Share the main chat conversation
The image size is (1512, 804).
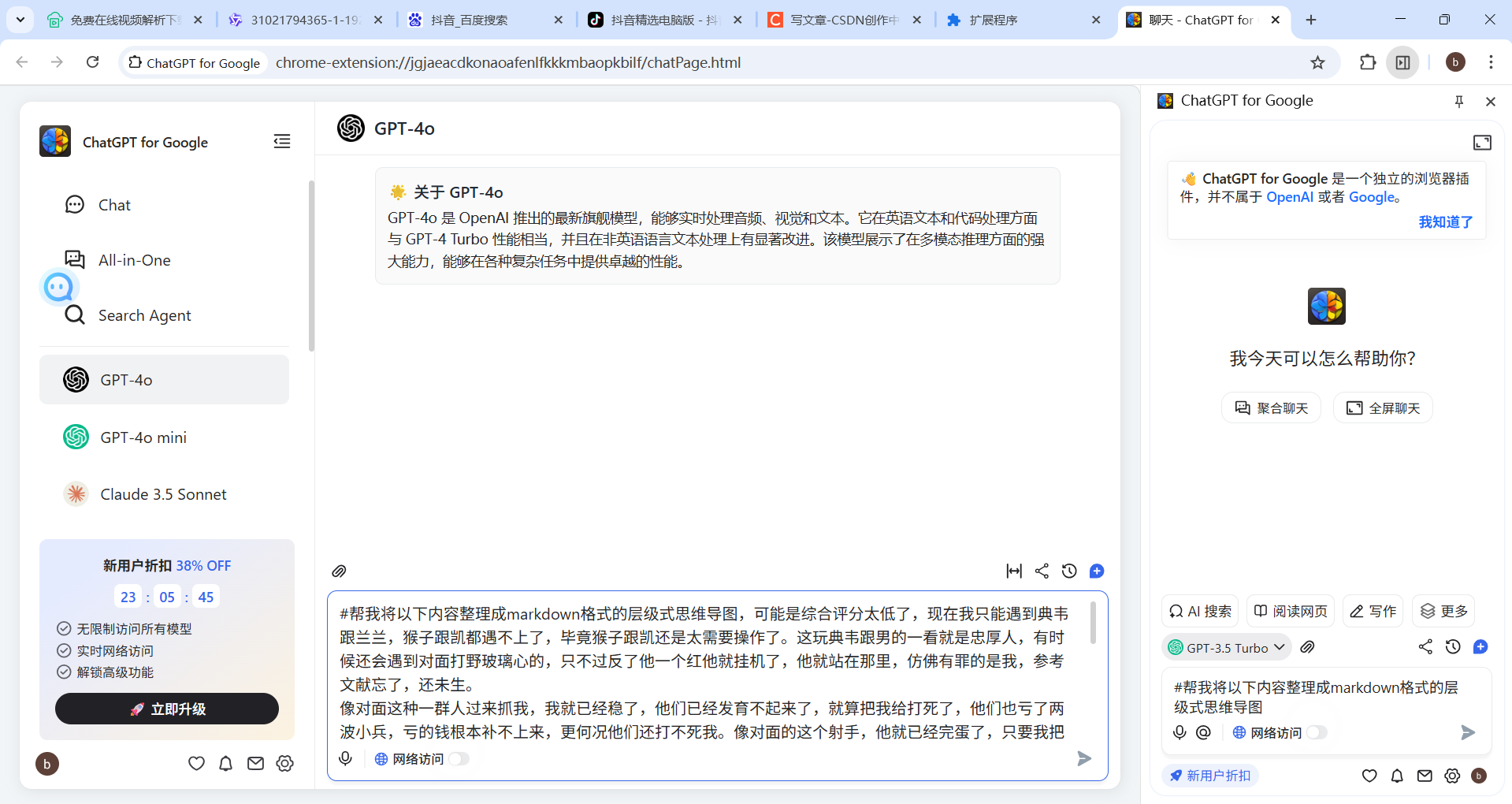pyautogui.click(x=1042, y=571)
